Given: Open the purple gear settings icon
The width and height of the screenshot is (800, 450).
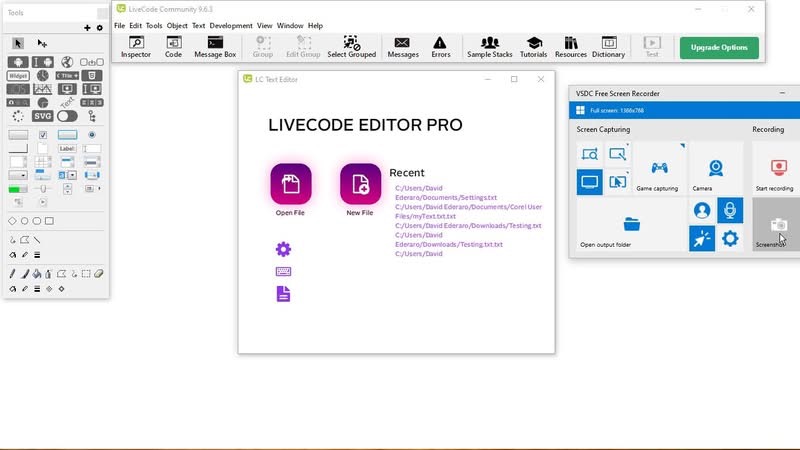Looking at the screenshot, I should pos(283,249).
